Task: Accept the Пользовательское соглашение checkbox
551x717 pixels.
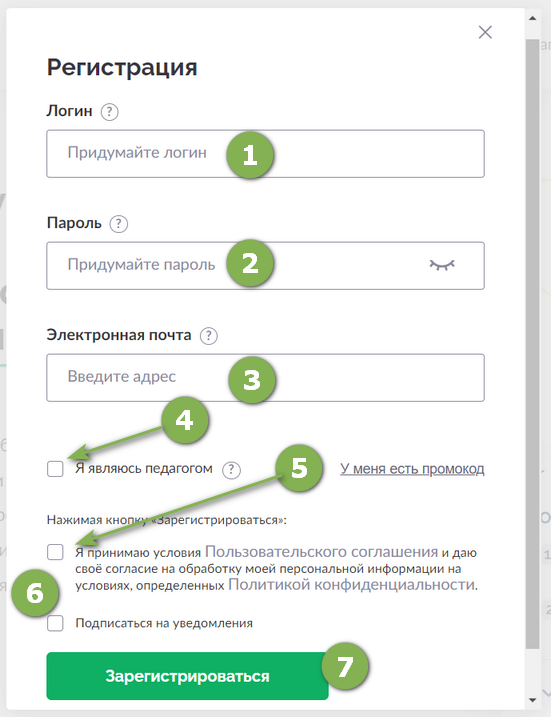Action: [55, 552]
